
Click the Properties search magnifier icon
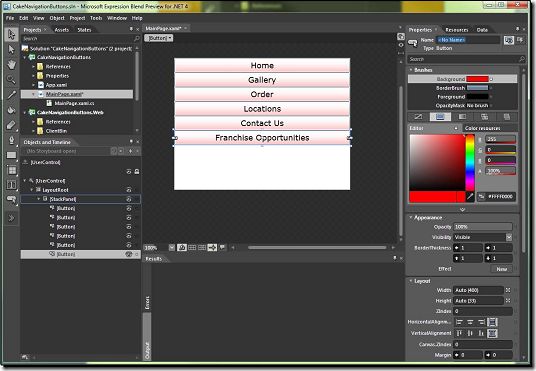click(x=522, y=59)
